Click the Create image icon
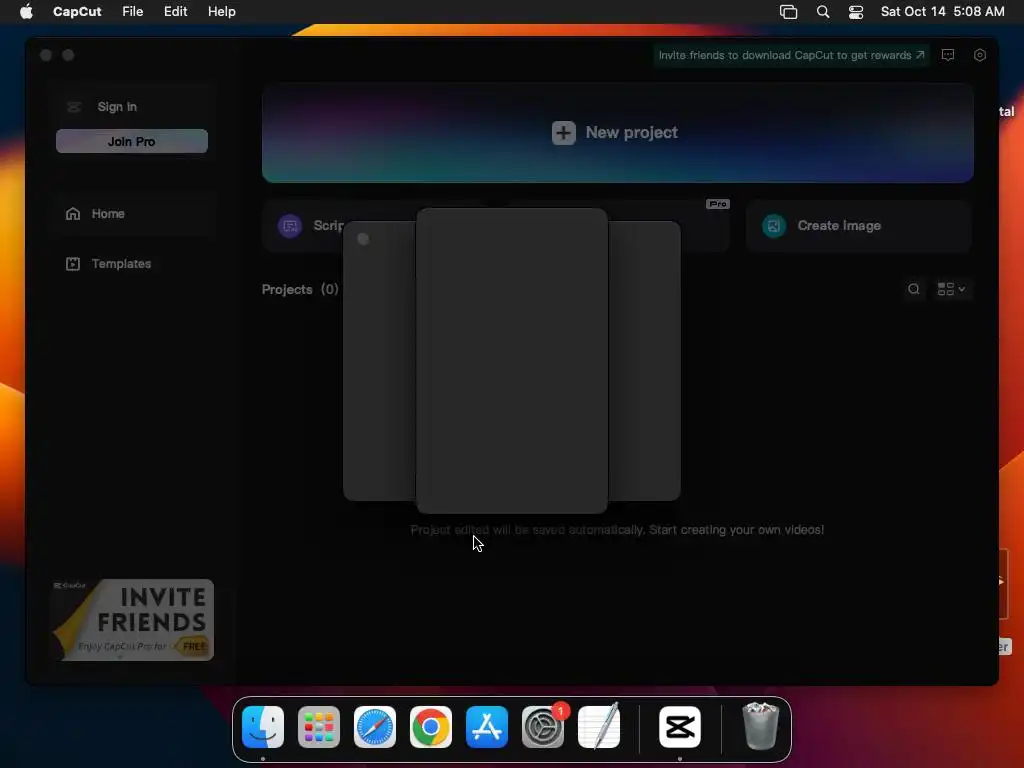Image resolution: width=1024 pixels, height=768 pixels. 774,226
